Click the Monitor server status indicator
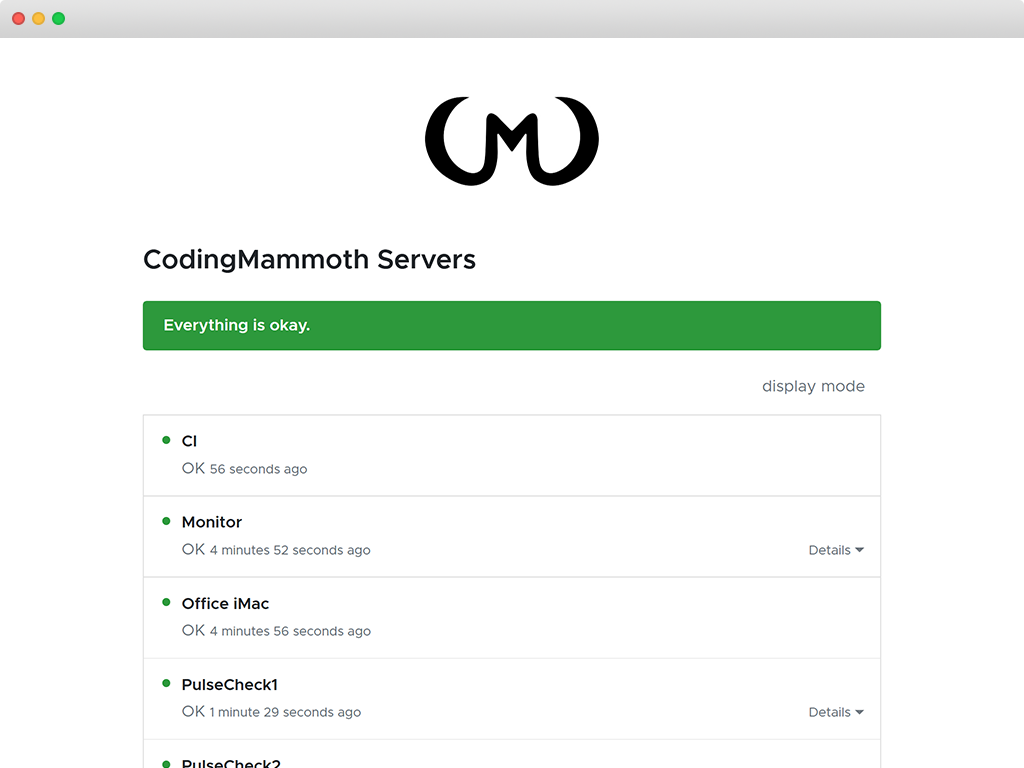The image size is (1024, 768). [x=167, y=521]
